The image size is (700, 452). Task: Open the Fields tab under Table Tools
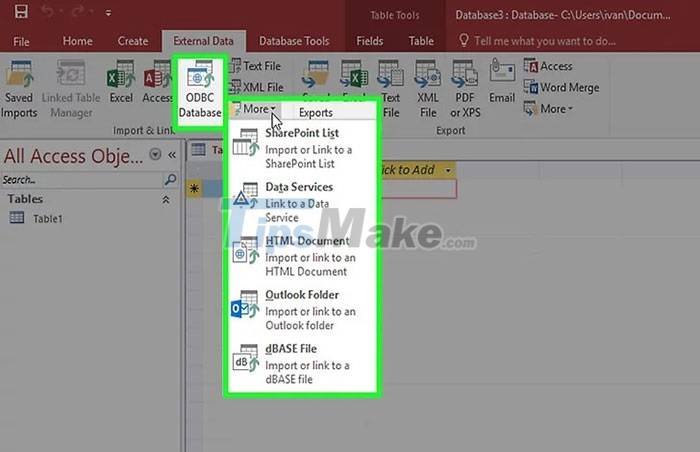[x=370, y=41]
